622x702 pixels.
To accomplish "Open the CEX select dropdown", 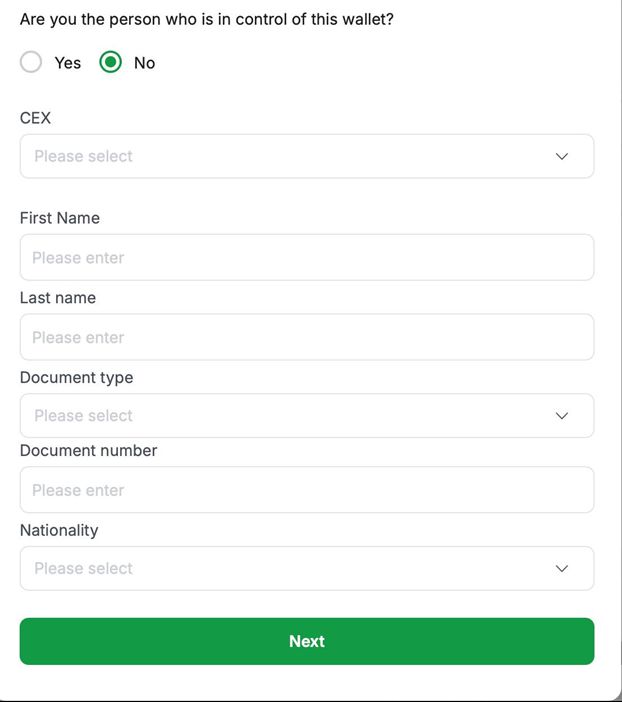I will point(290,156).
